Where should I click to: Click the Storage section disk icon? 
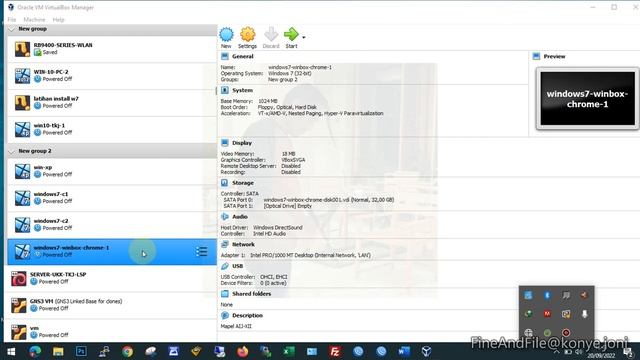224,183
